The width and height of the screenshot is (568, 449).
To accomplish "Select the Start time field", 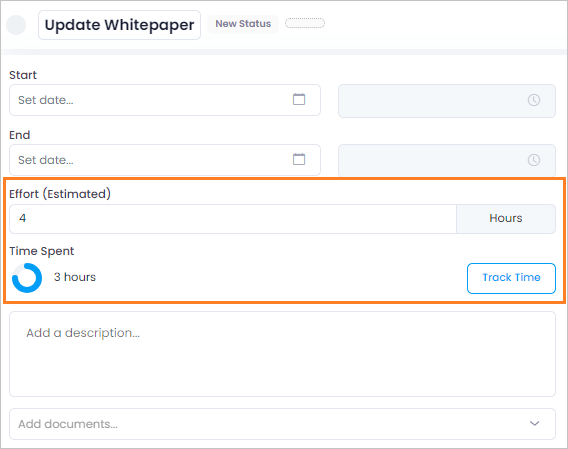I will coord(447,101).
